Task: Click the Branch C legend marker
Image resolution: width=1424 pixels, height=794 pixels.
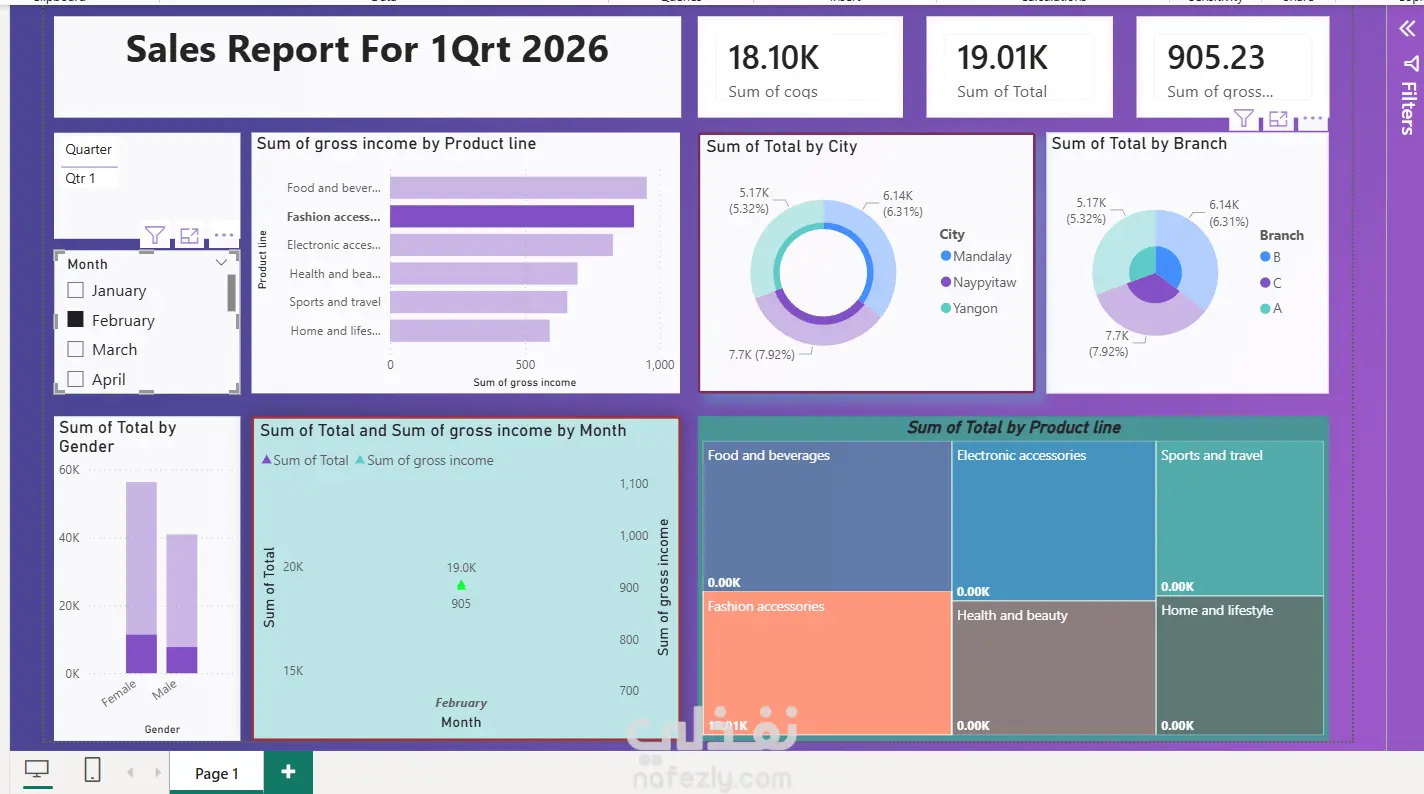Action: click(x=1266, y=283)
